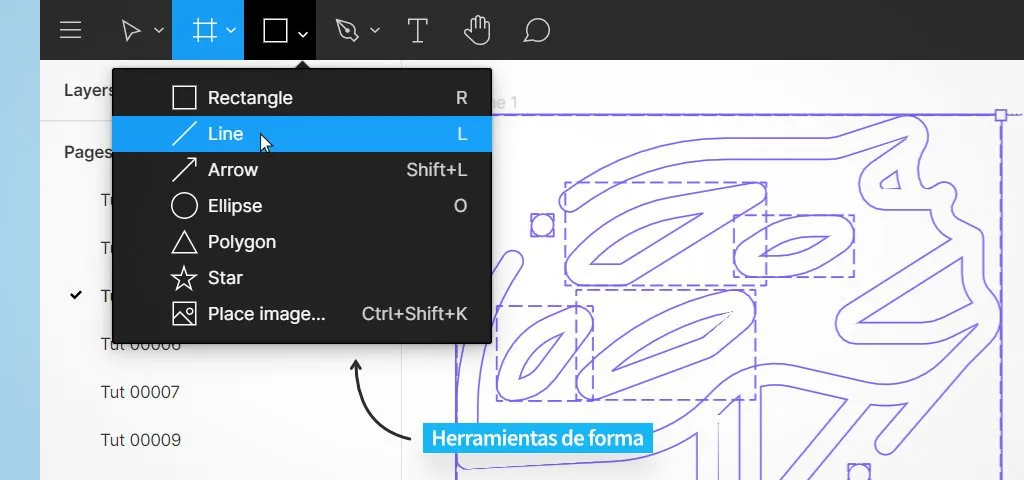Select the Text tool

pos(417,30)
